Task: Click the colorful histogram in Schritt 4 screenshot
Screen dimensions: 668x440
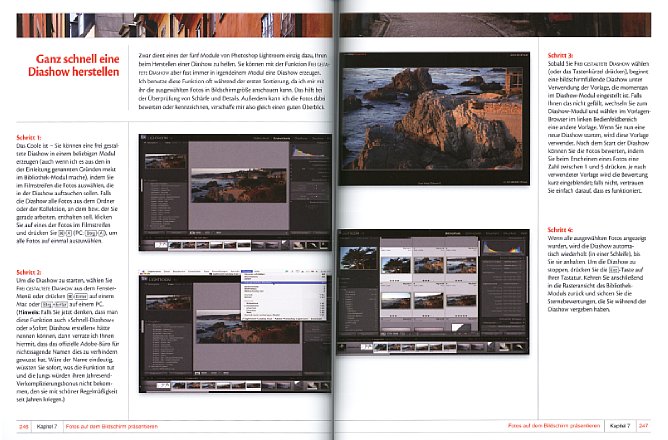Action: tap(504, 248)
